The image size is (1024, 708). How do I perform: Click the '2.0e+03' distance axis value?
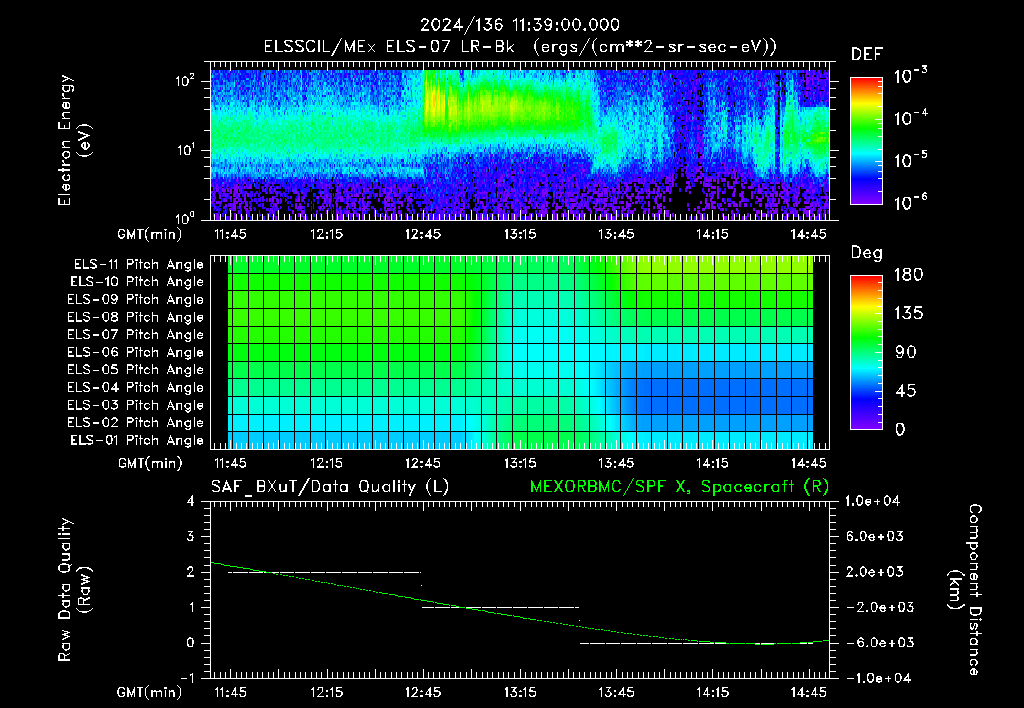click(875, 571)
